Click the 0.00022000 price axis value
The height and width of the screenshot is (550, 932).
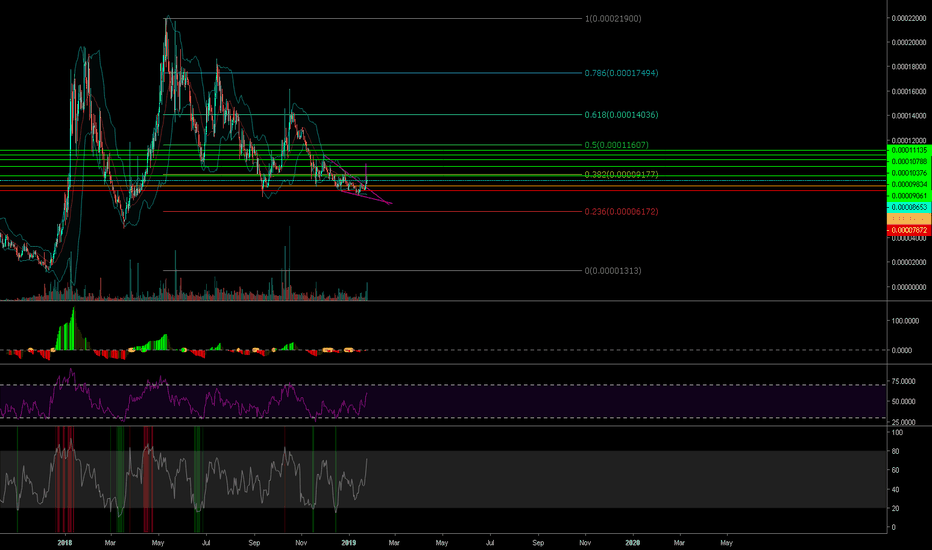909,18
